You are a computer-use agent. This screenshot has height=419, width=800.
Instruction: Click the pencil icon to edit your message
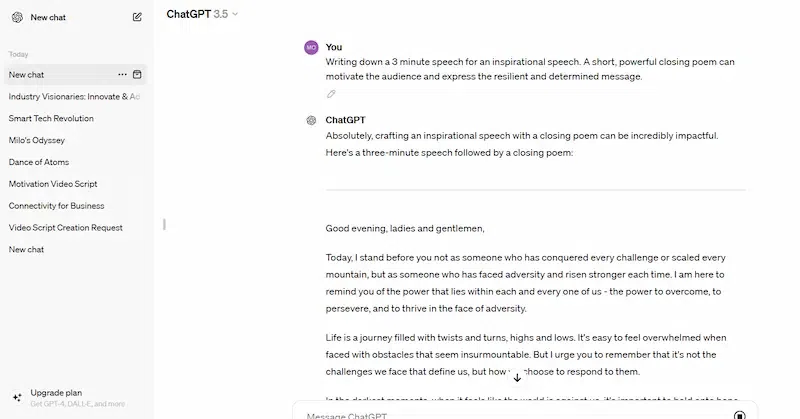(331, 94)
